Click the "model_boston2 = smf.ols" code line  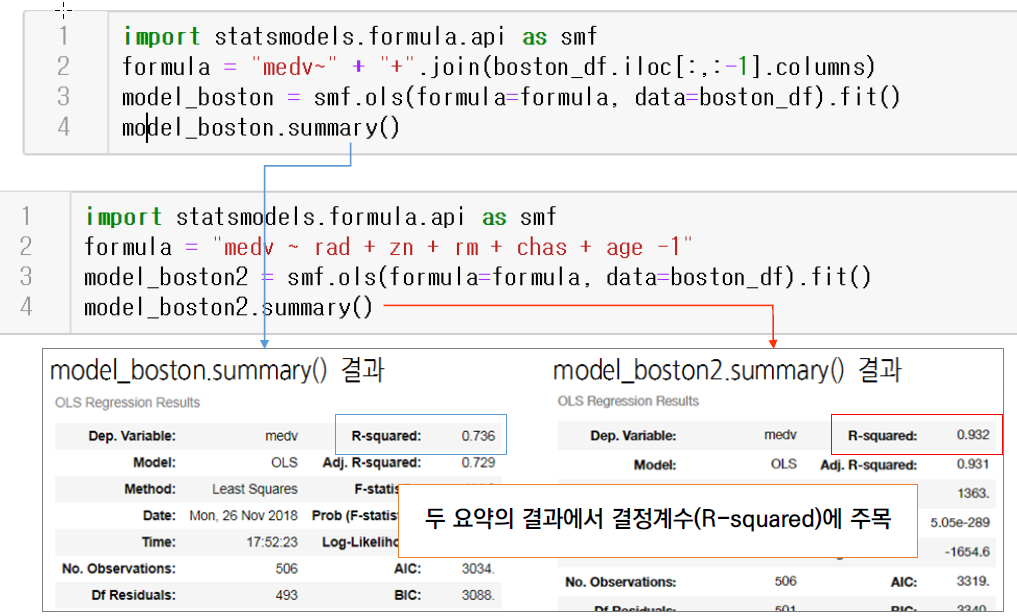477,278
